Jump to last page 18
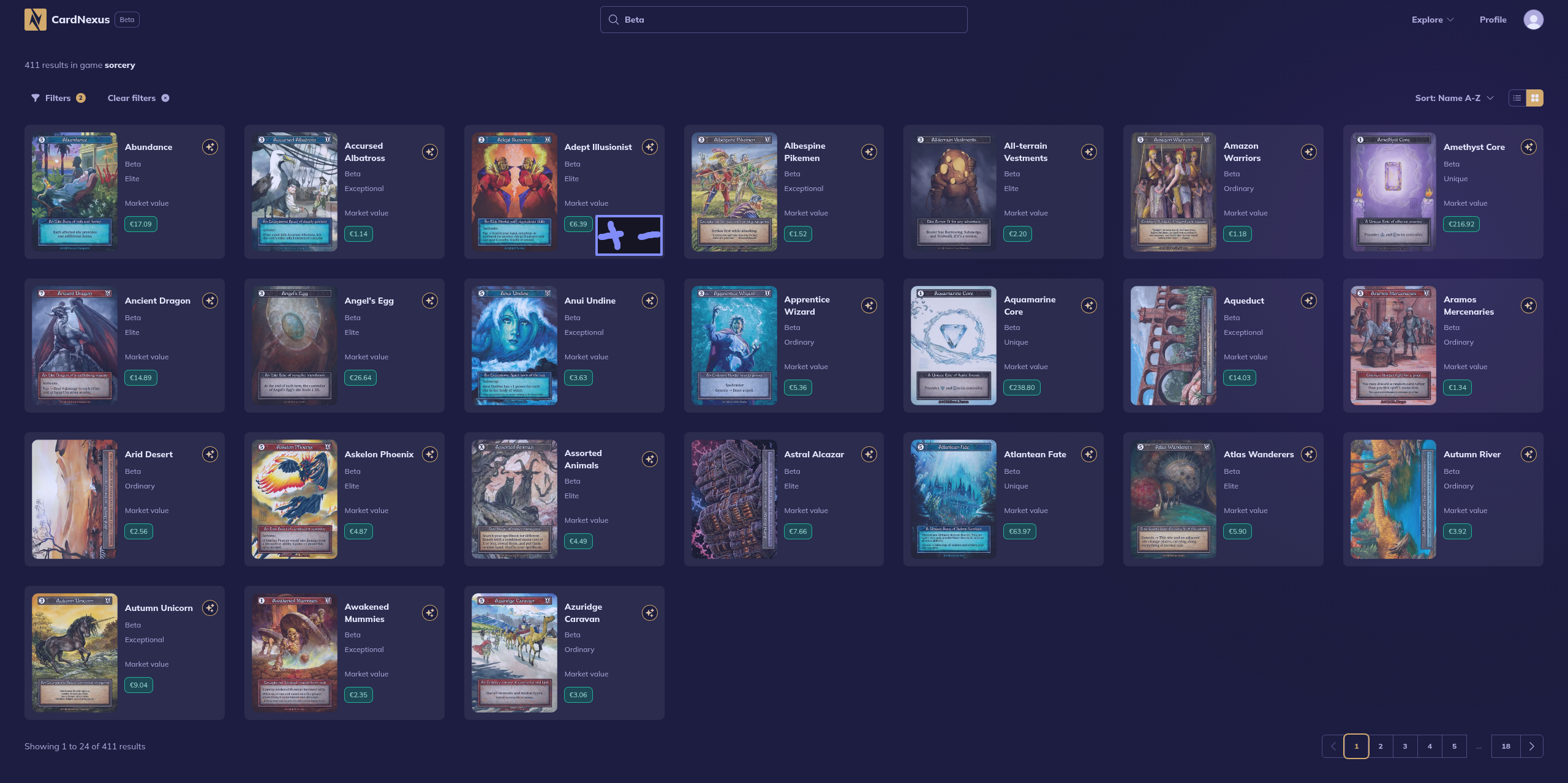The image size is (1568, 783). [x=1506, y=746]
